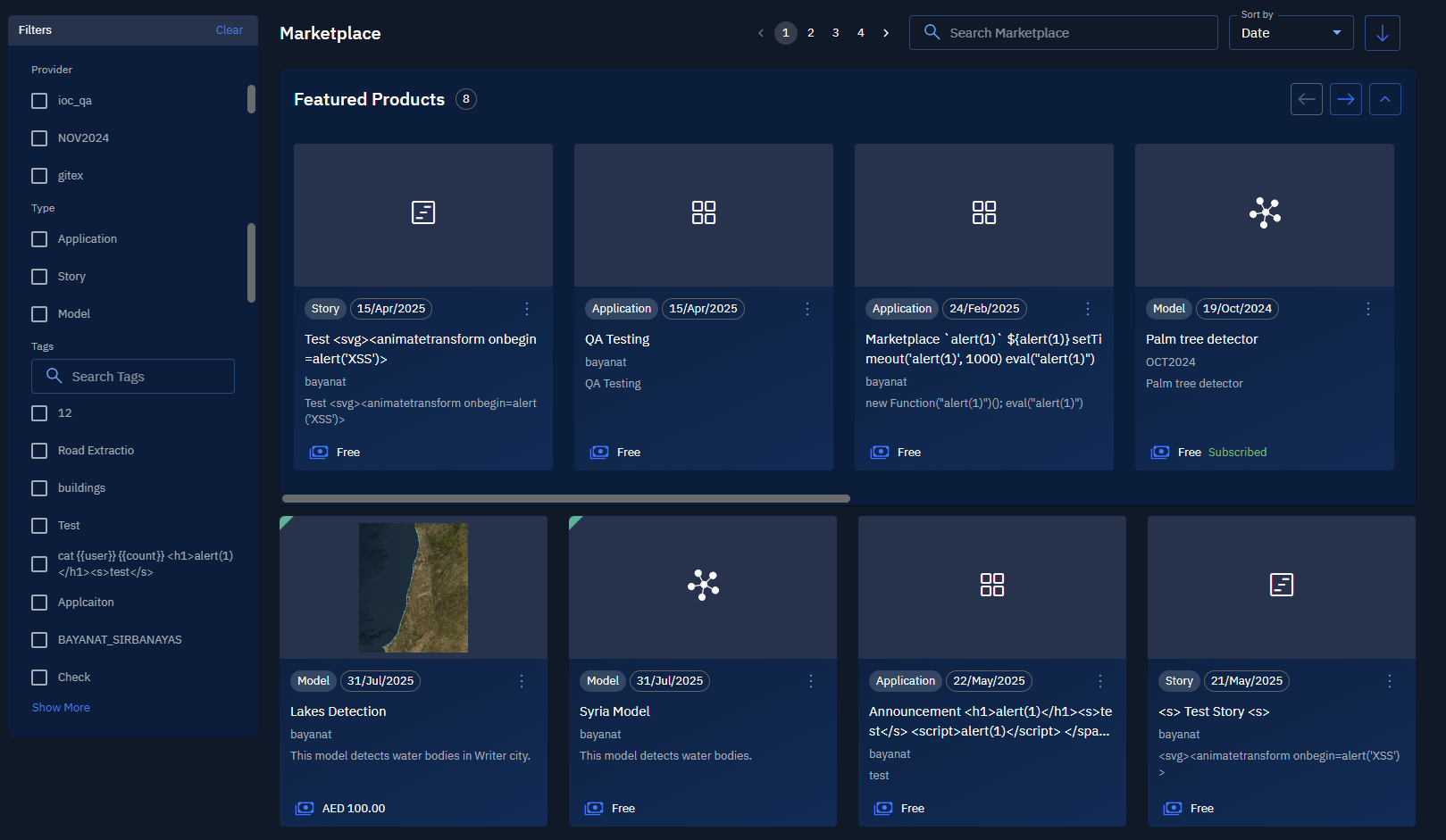The height and width of the screenshot is (840, 1446).
Task: Click price icon on Lakes Detection card
Action: 305,808
